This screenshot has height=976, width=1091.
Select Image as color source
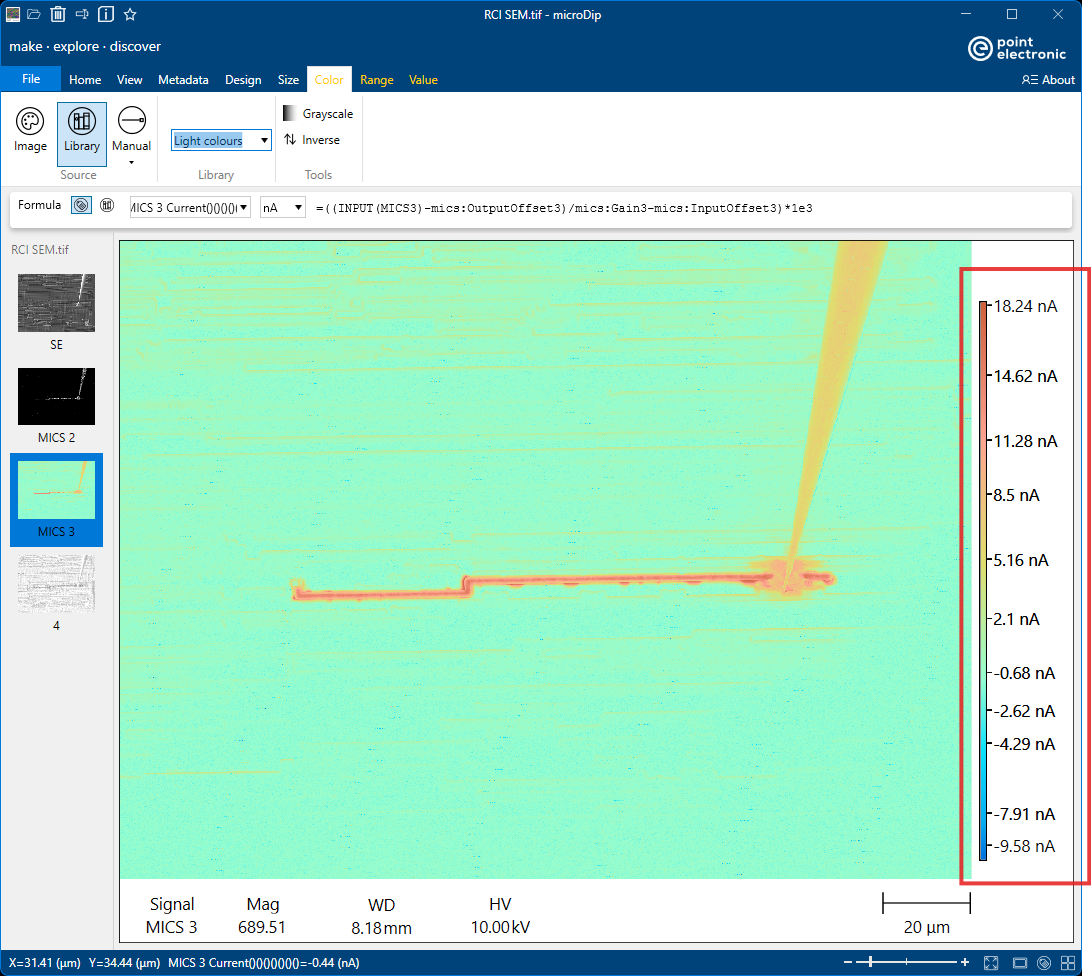tap(31, 130)
